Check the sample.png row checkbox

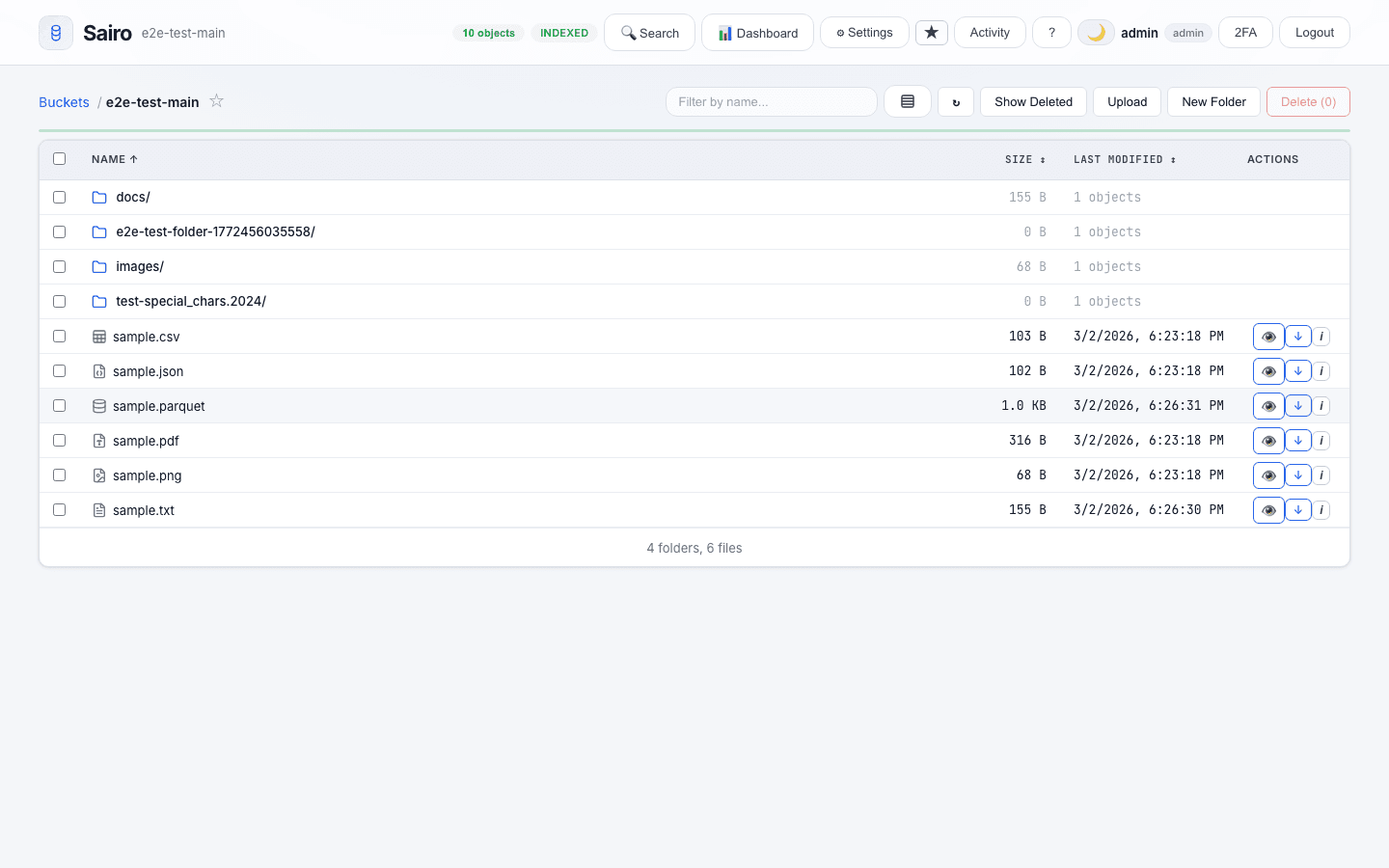60,475
